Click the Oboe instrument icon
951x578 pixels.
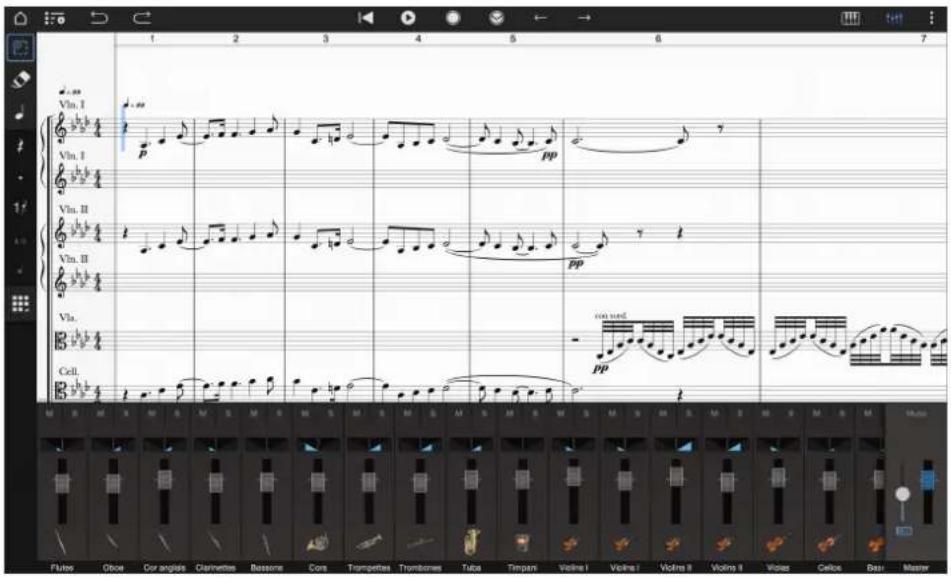pos(113,543)
